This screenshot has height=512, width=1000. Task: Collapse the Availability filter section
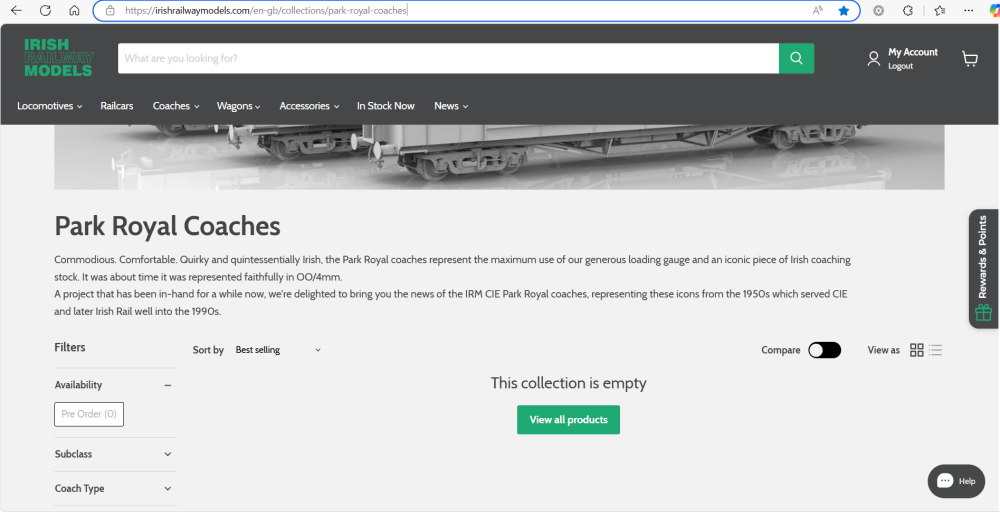[x=167, y=385]
